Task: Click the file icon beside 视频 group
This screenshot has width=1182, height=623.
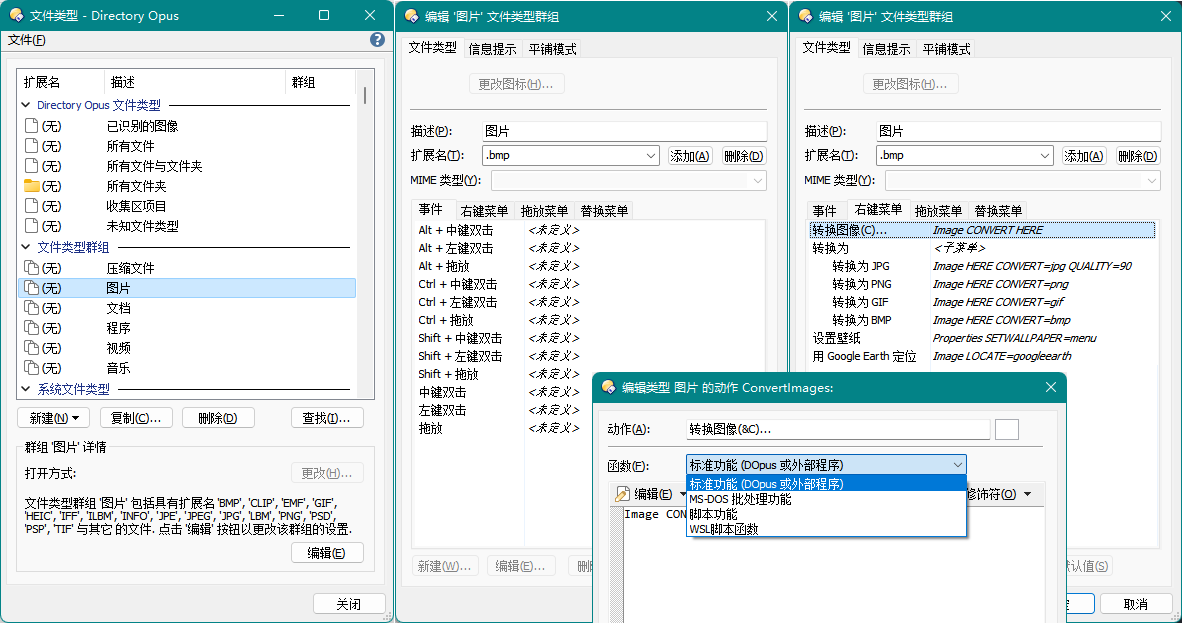Action: pos(31,348)
